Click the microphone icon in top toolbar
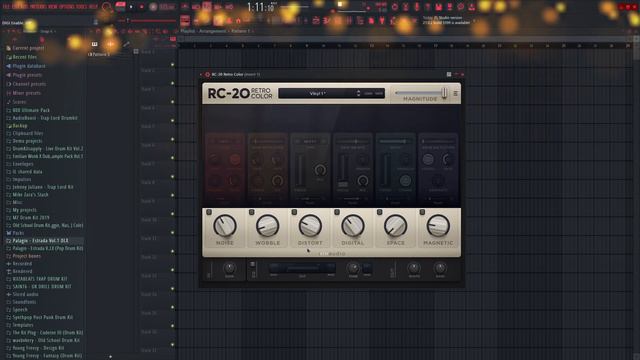Image resolution: width=640 pixels, height=360 pixels. (416, 7)
